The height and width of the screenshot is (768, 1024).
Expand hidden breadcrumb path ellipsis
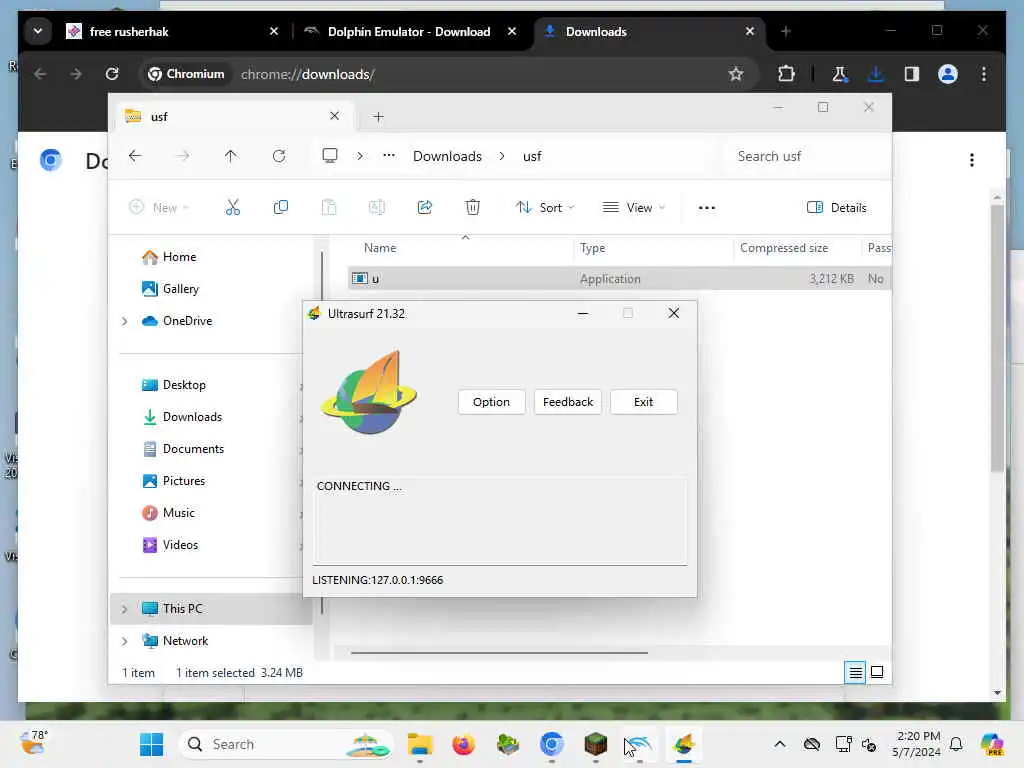(x=389, y=156)
